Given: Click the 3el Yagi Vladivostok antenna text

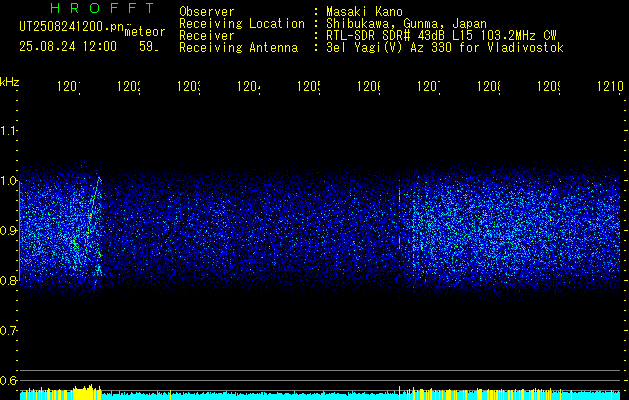Looking at the screenshot, I should 445,48.
